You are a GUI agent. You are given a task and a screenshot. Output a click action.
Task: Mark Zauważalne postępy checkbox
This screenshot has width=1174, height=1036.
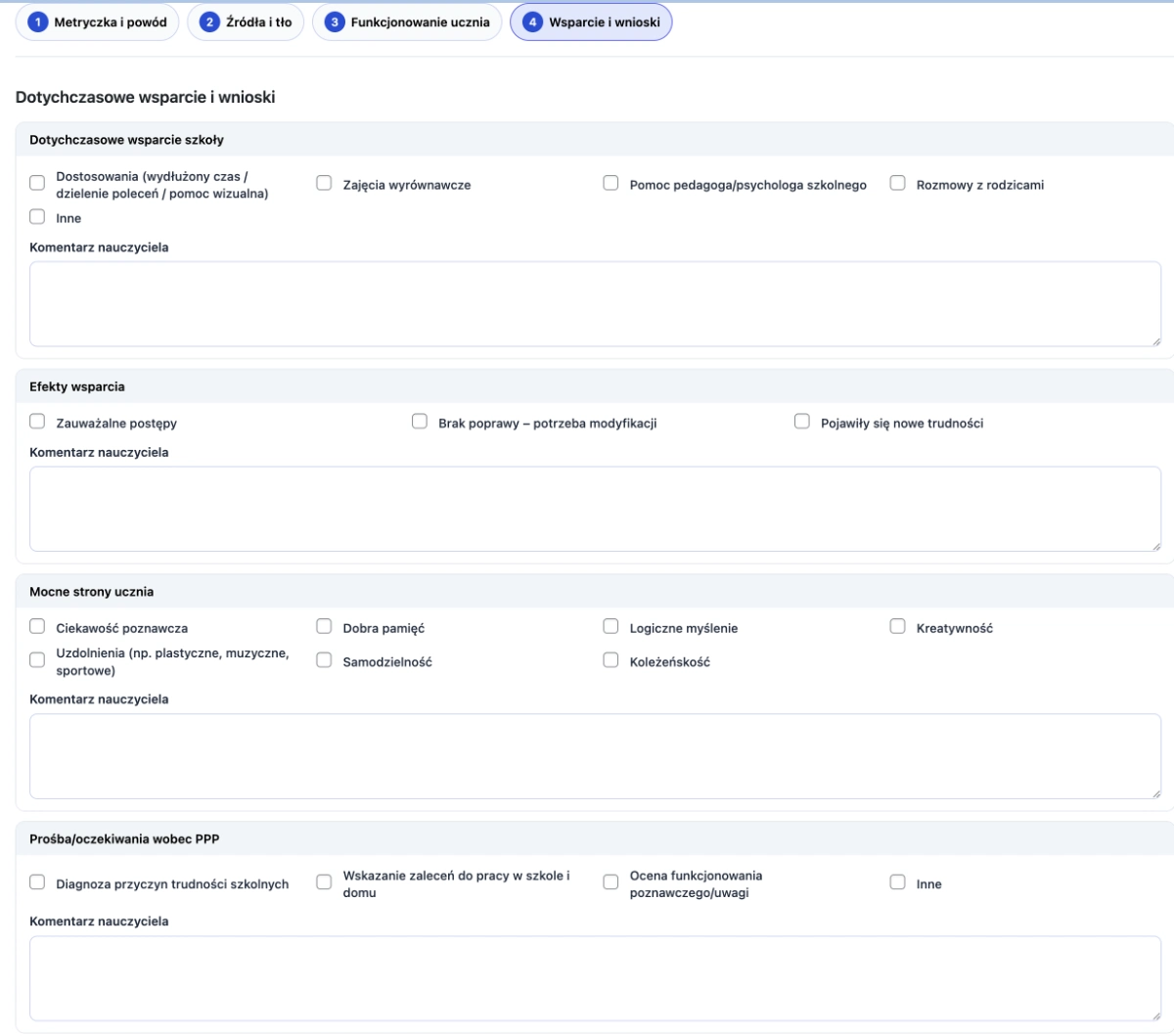click(37, 422)
